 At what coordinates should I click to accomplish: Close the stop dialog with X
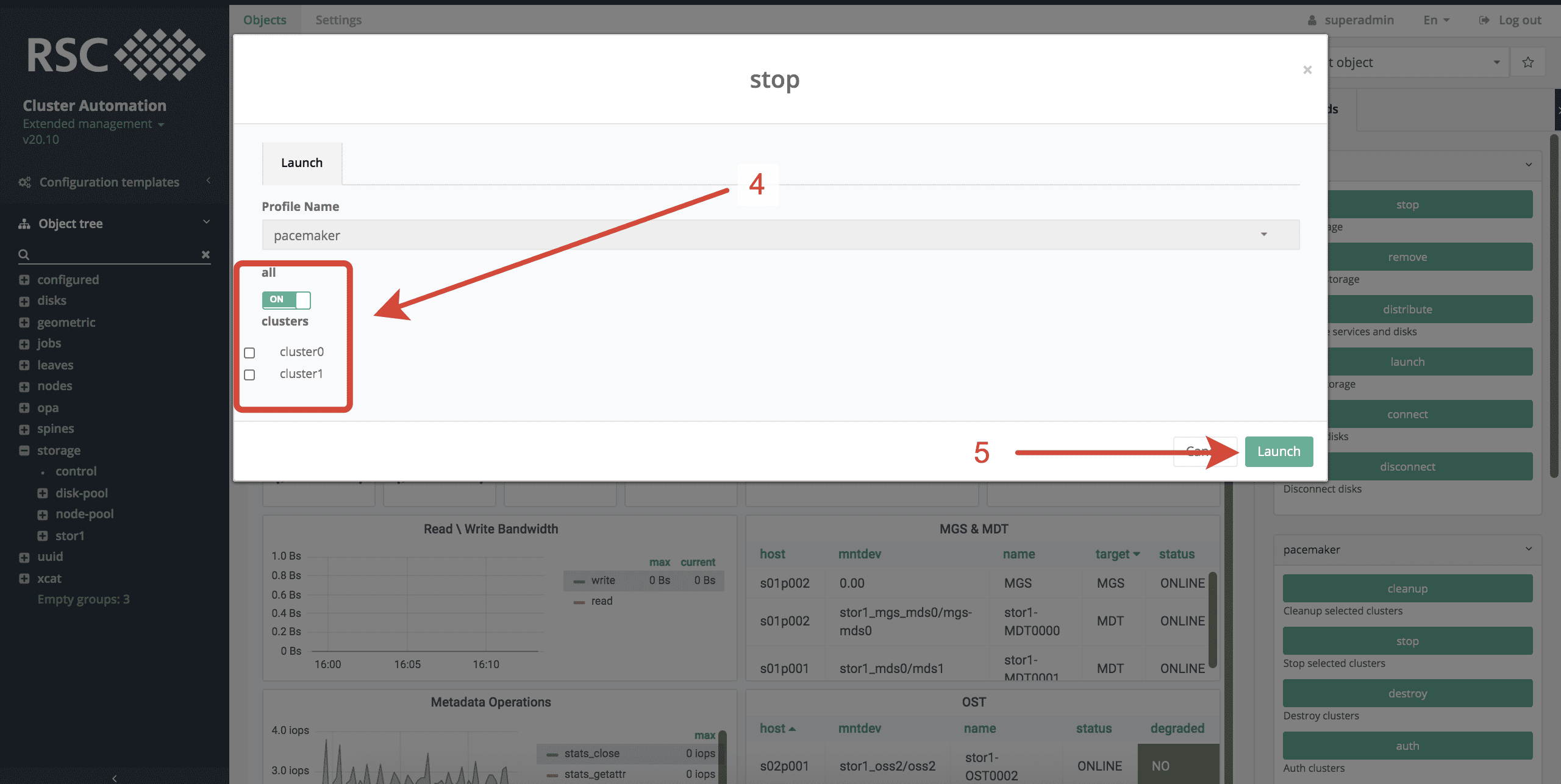[x=1307, y=70]
